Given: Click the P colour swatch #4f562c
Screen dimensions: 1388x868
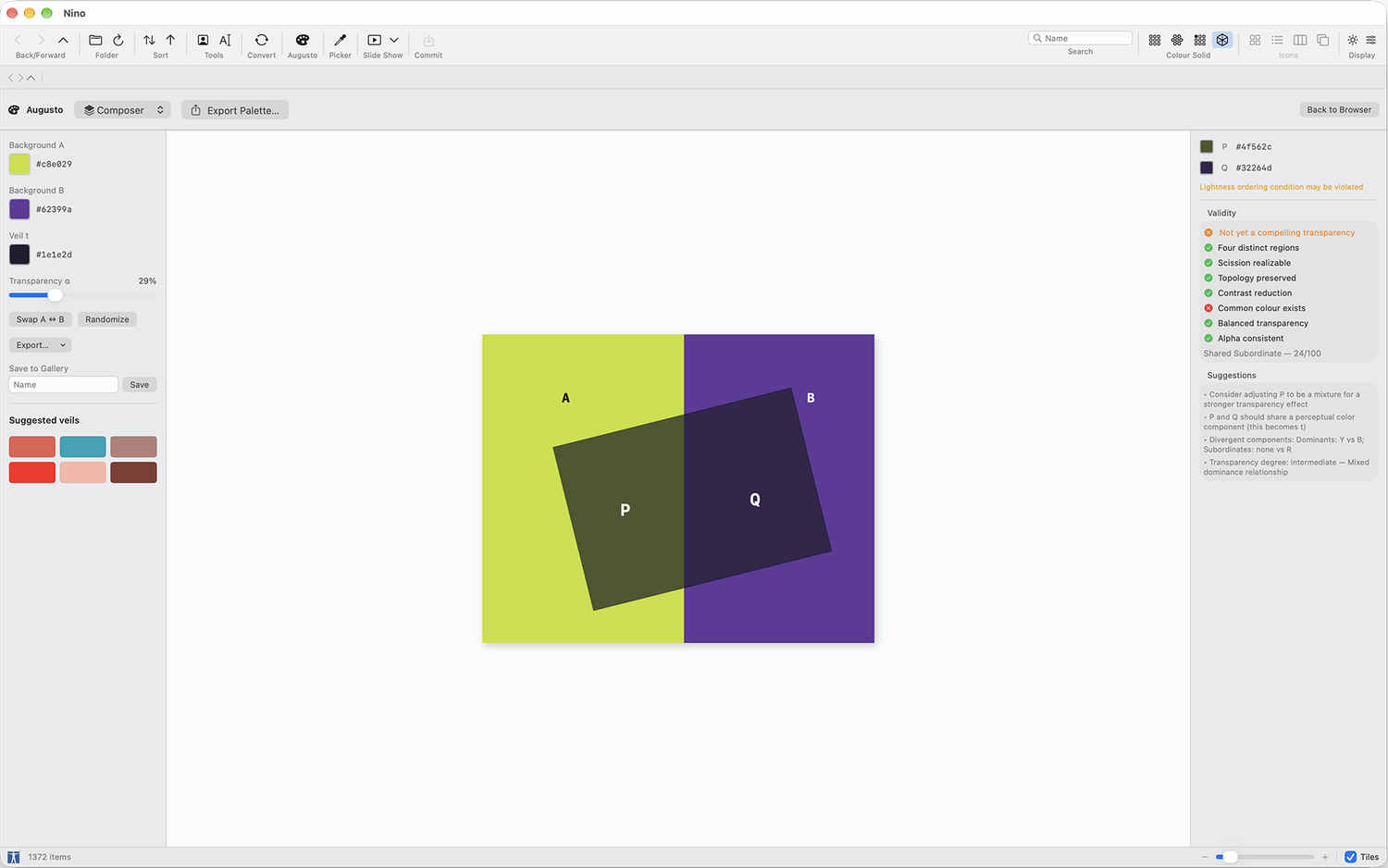Looking at the screenshot, I should 1207,146.
